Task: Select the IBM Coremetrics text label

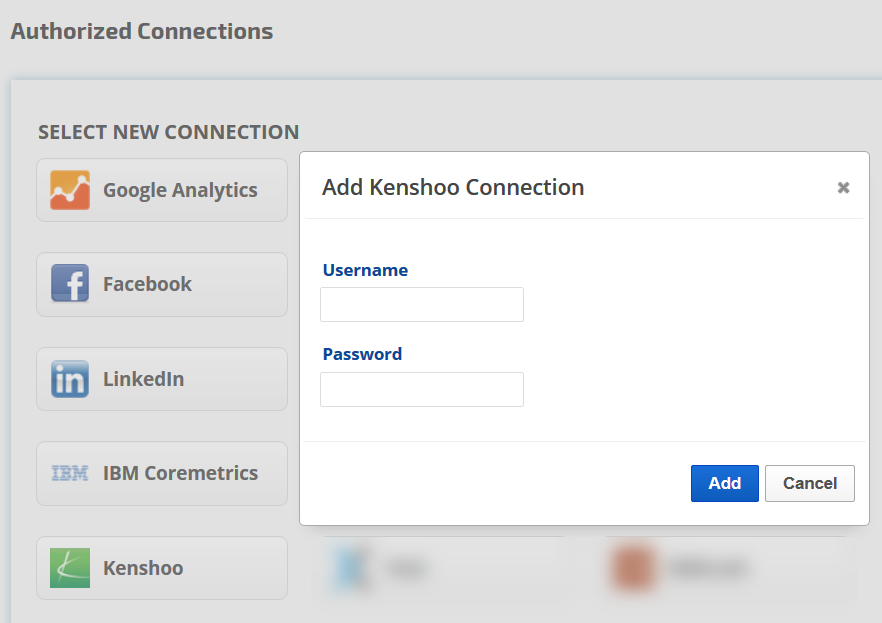Action: click(180, 473)
